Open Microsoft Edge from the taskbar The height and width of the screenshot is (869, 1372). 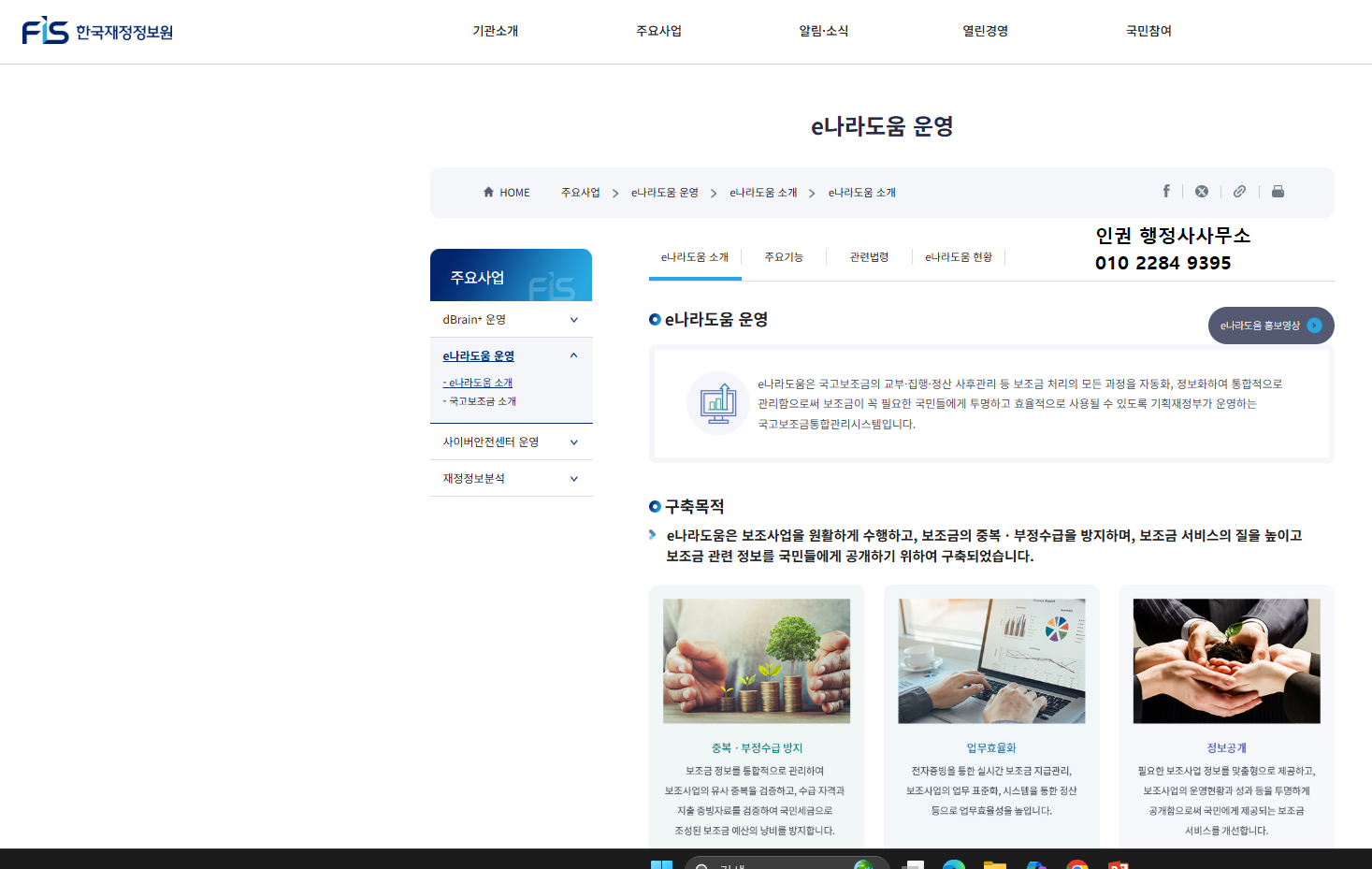click(954, 864)
